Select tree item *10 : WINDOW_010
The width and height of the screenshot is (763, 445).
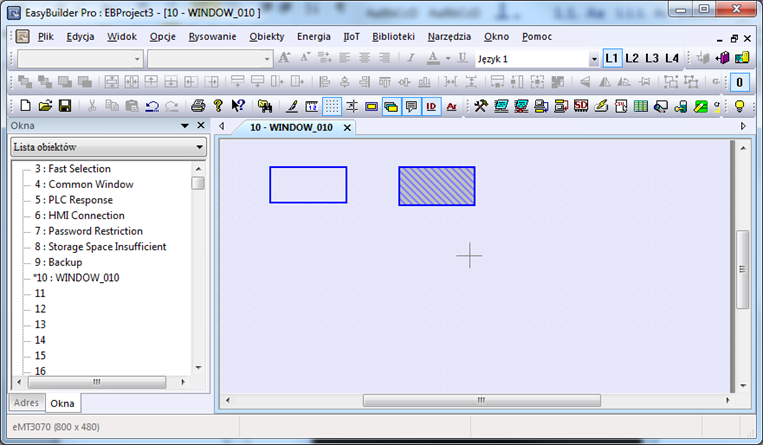pyautogui.click(x=76, y=278)
